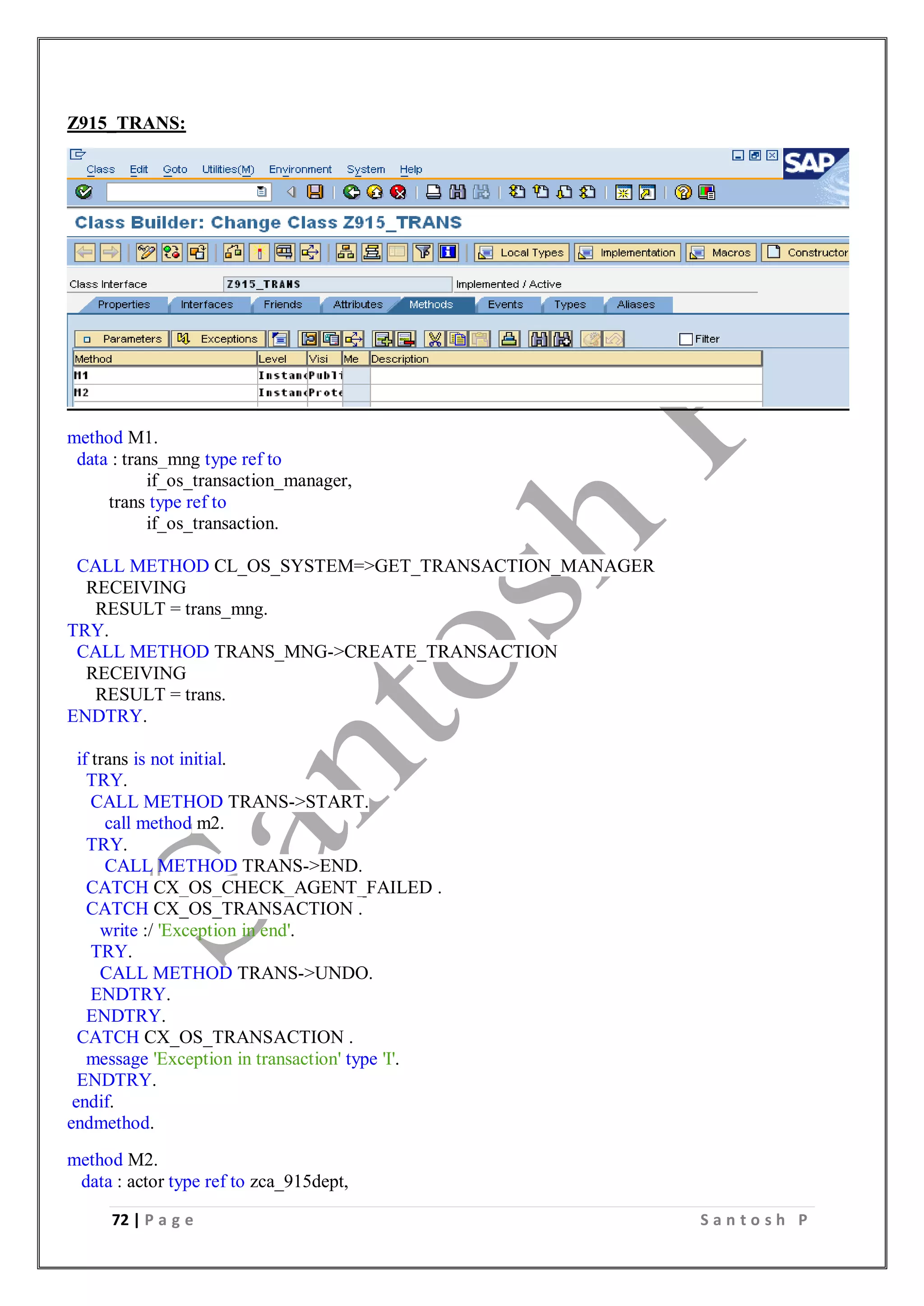Click the green Back arrow icon
The width and height of the screenshot is (924, 1306).
351,192
